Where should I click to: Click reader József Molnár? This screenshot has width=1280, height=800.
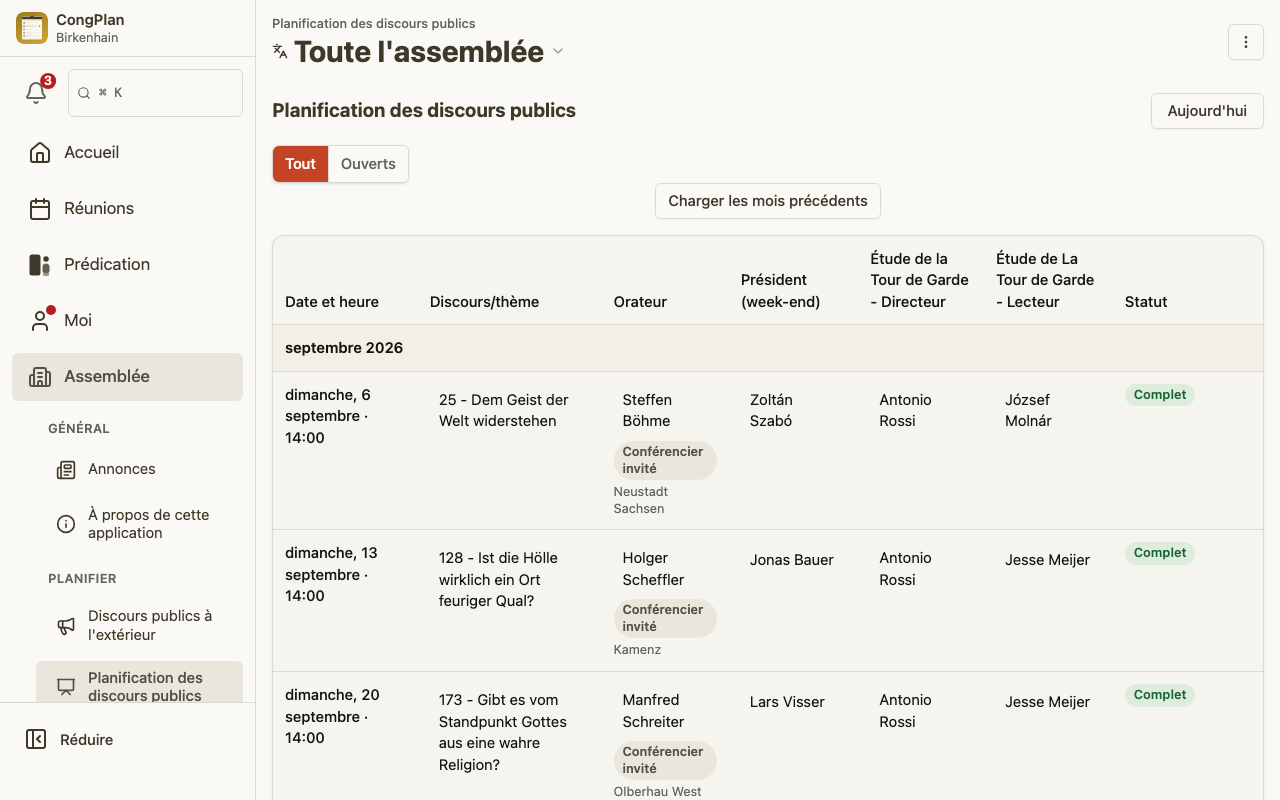[x=1028, y=410]
